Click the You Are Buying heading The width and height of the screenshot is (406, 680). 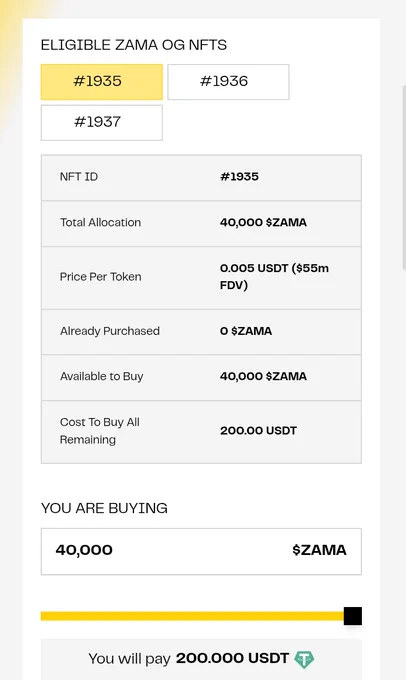point(104,508)
